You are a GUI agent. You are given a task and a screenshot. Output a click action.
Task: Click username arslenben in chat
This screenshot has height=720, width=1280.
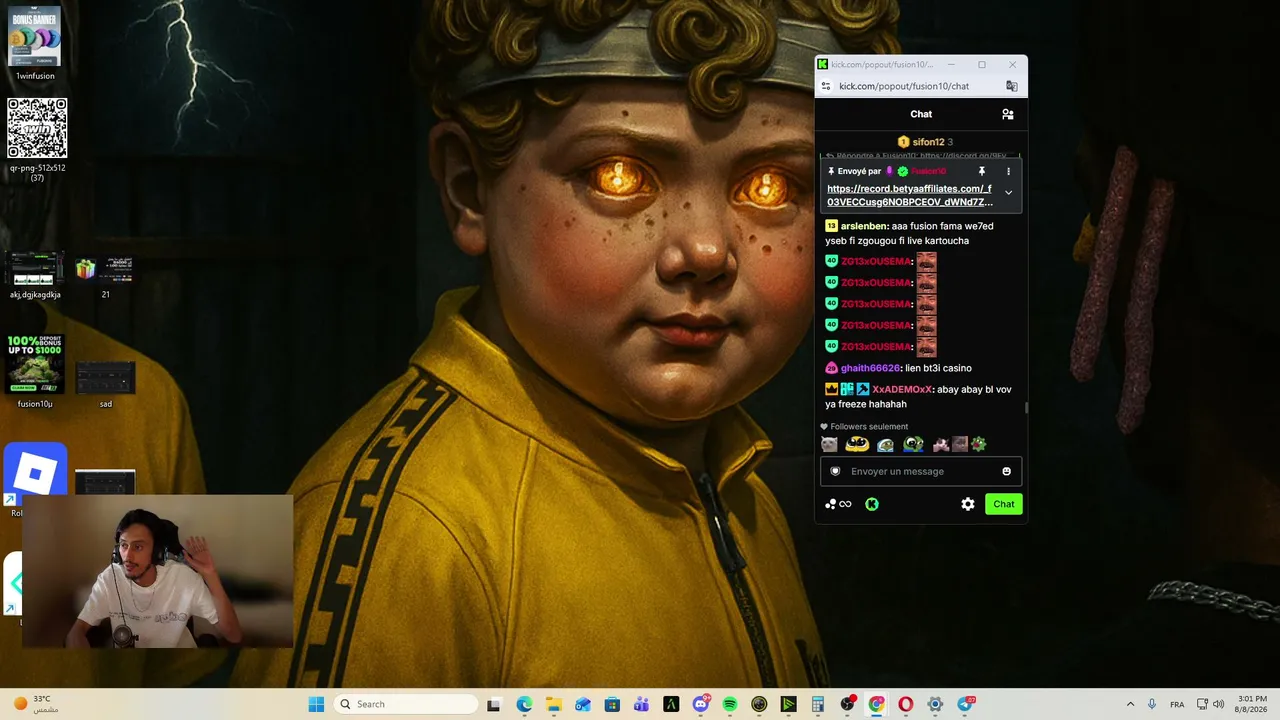[864, 226]
